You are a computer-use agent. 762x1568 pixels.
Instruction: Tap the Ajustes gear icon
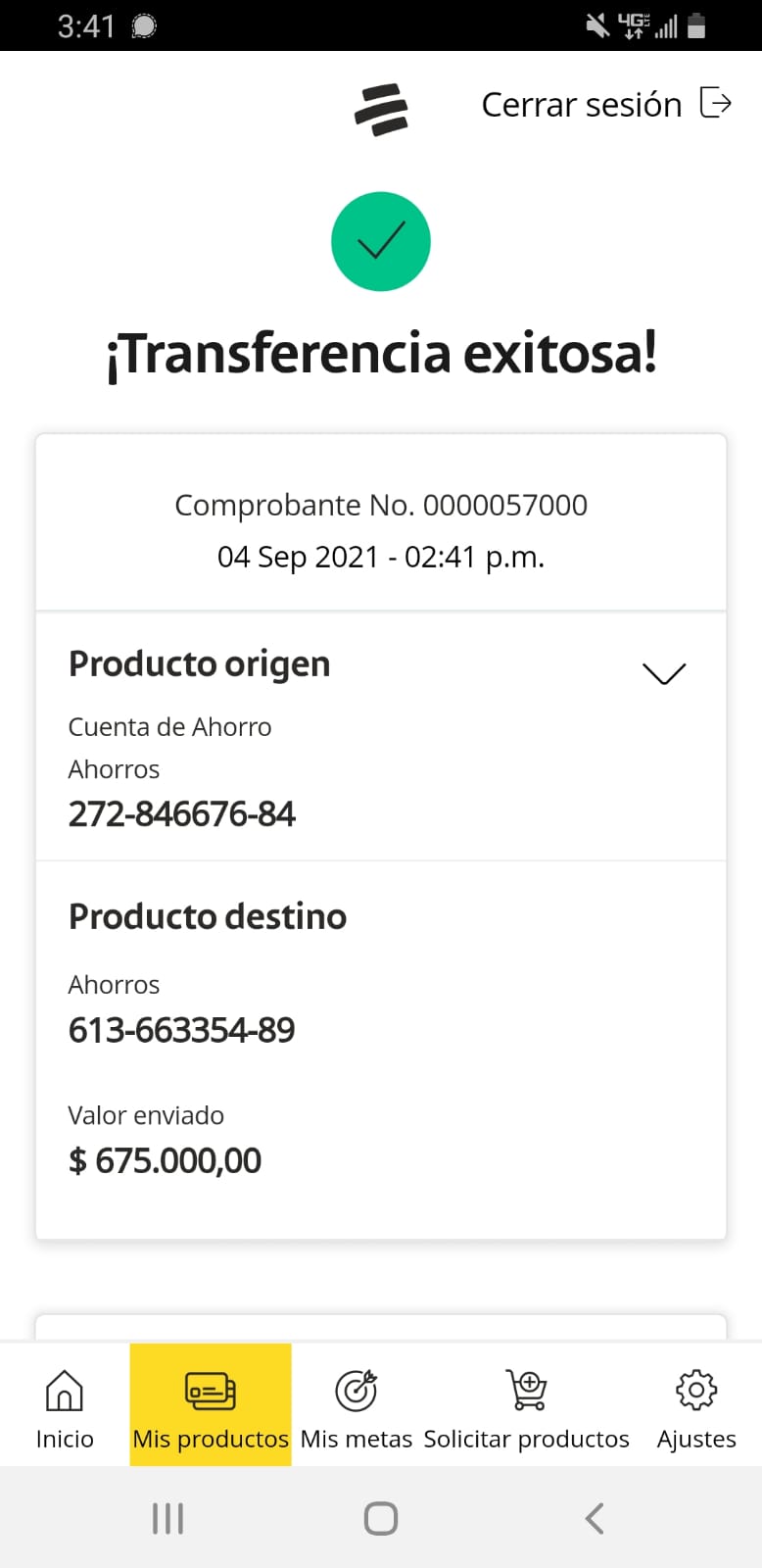pos(696,1390)
